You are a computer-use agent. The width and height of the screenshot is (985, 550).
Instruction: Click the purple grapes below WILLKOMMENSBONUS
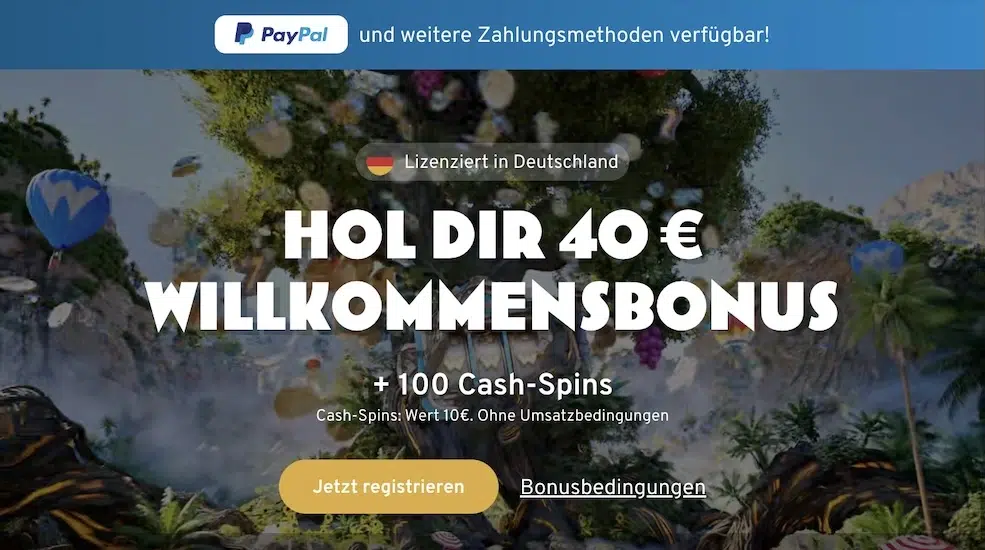click(x=650, y=347)
